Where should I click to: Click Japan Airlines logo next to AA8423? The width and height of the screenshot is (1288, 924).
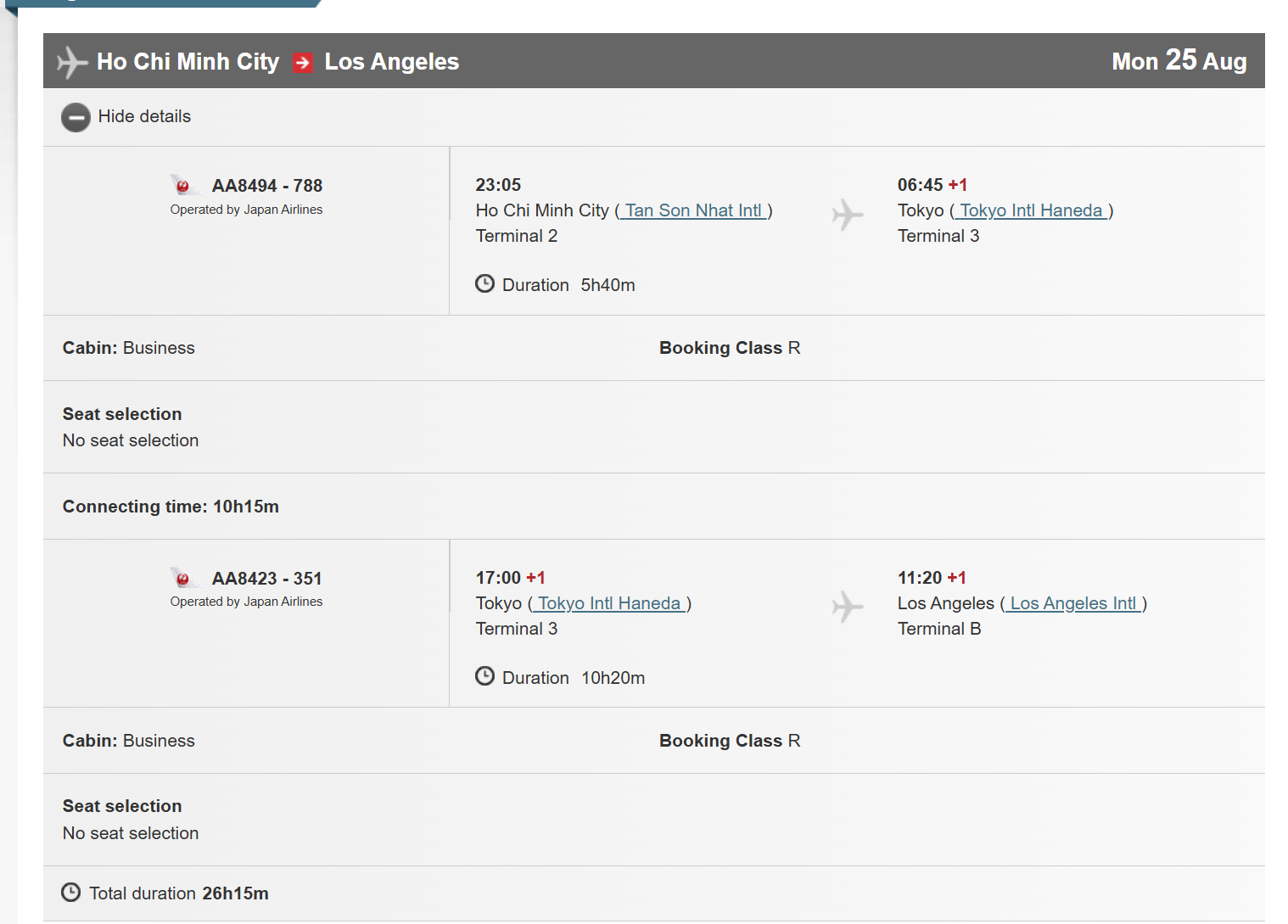[184, 578]
